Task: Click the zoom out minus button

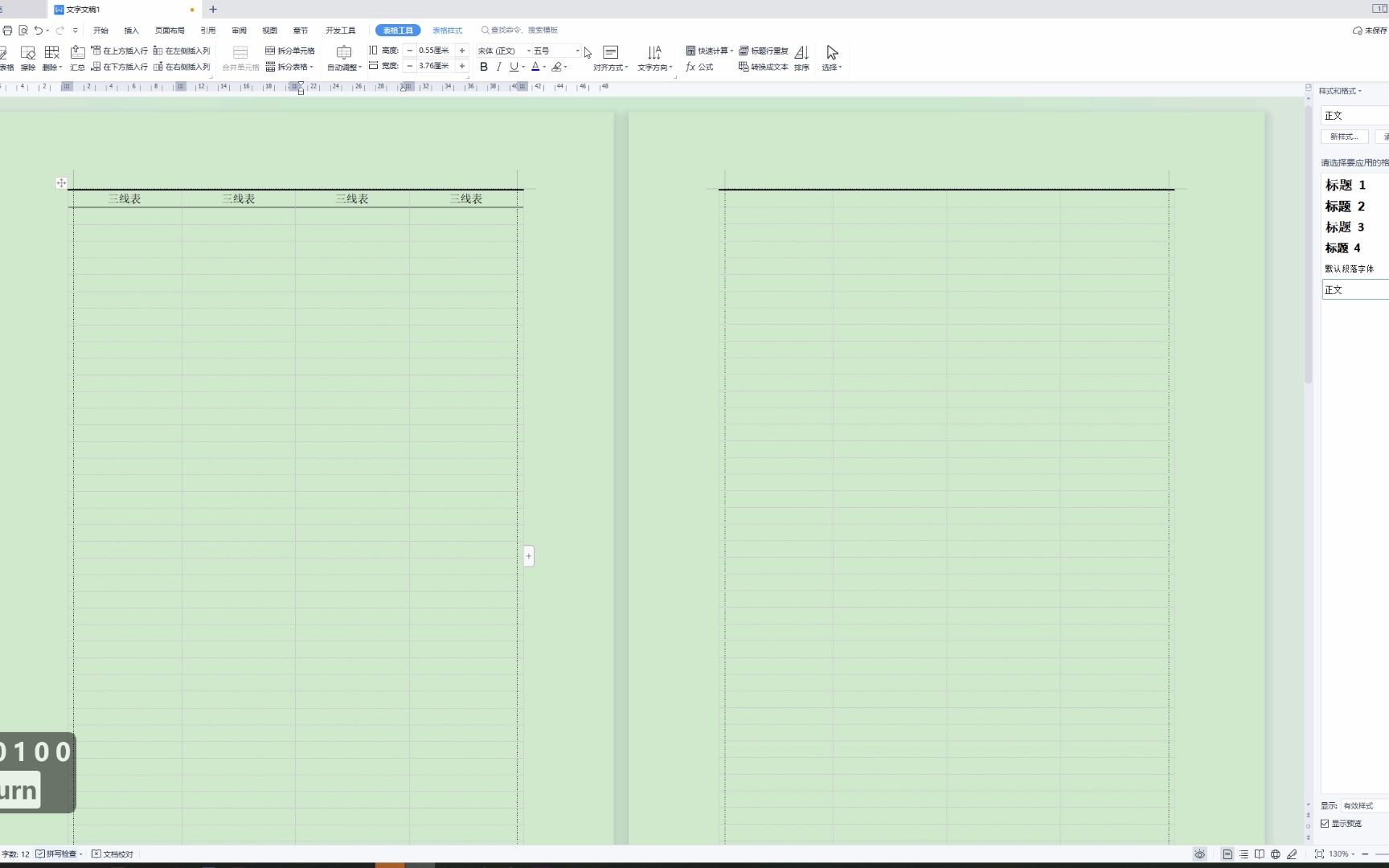Action: pos(1365,854)
